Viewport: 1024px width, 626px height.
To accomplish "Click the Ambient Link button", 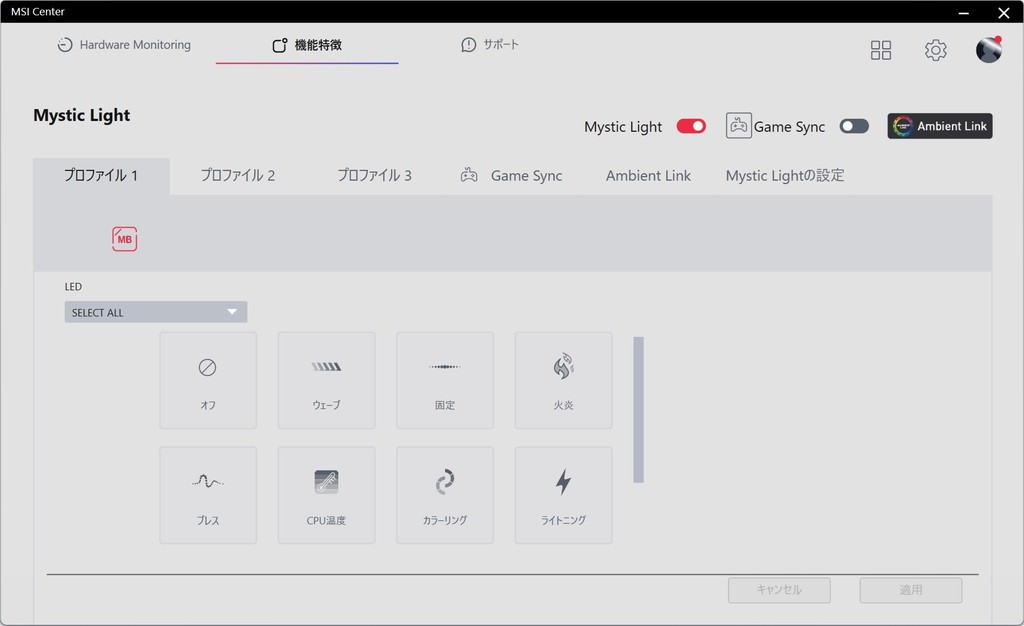I will click(940, 126).
